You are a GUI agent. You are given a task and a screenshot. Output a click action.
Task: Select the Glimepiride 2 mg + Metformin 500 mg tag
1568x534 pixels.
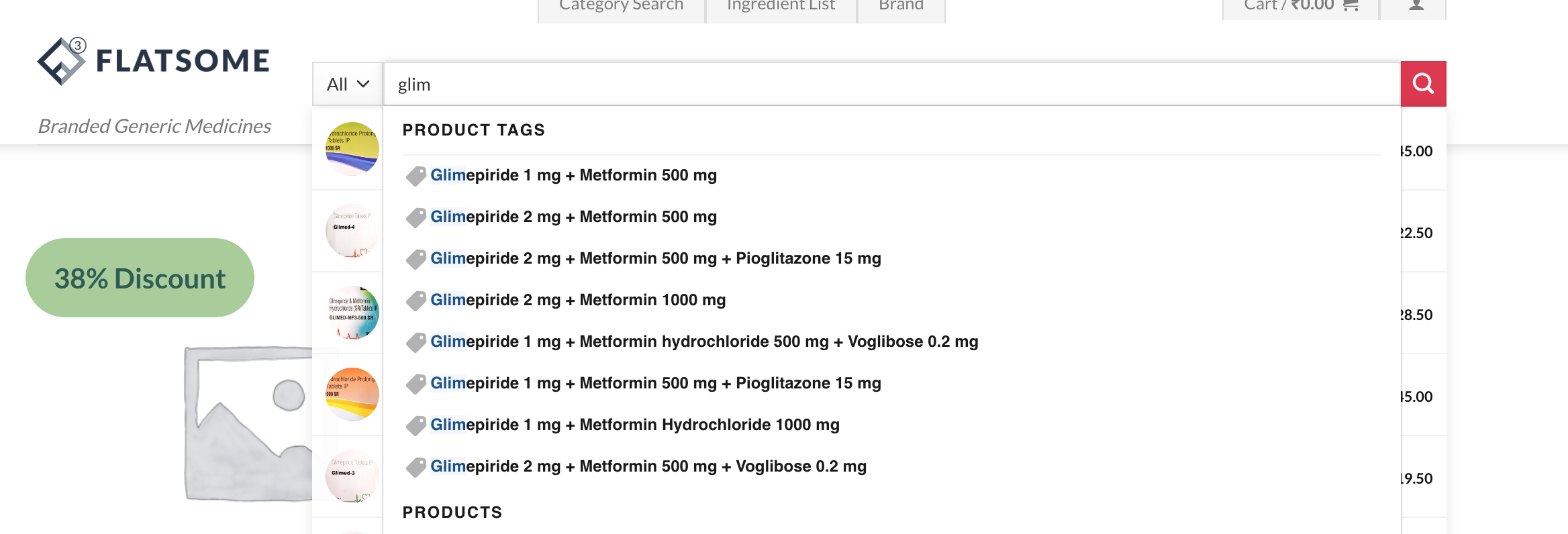574,217
